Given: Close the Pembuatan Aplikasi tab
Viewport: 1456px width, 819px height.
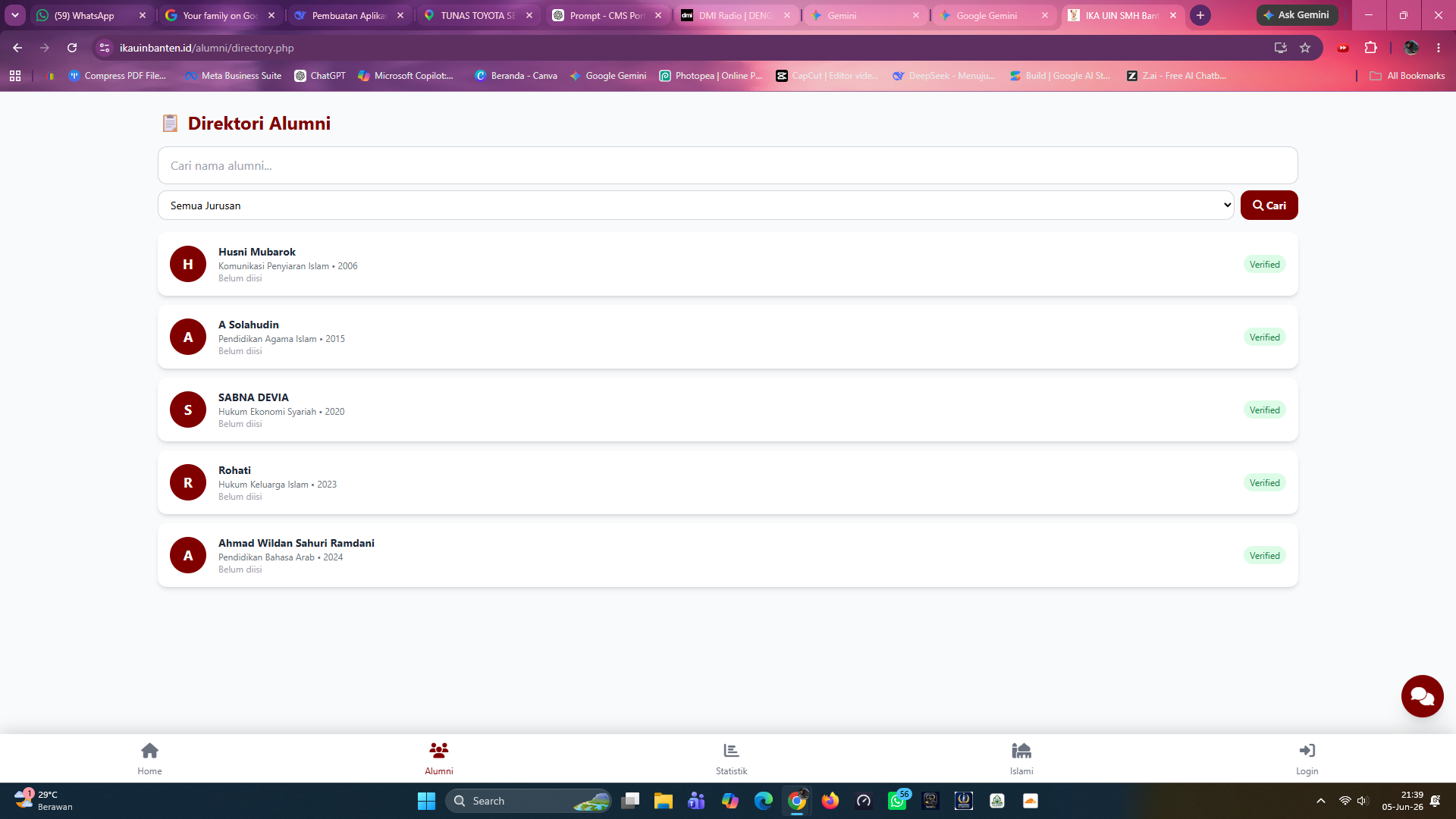Looking at the screenshot, I should pos(400,15).
